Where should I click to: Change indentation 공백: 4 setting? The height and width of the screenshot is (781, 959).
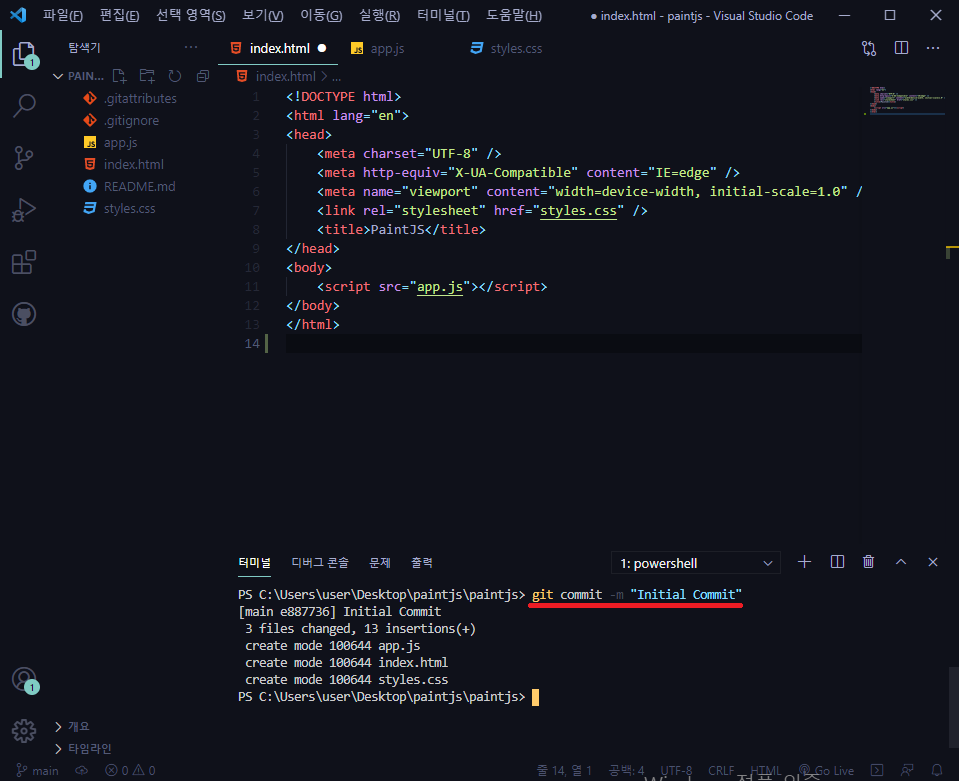point(626,771)
